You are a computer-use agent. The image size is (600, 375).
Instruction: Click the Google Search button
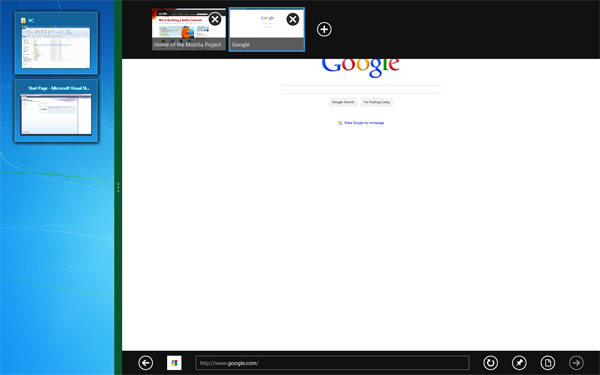click(343, 102)
